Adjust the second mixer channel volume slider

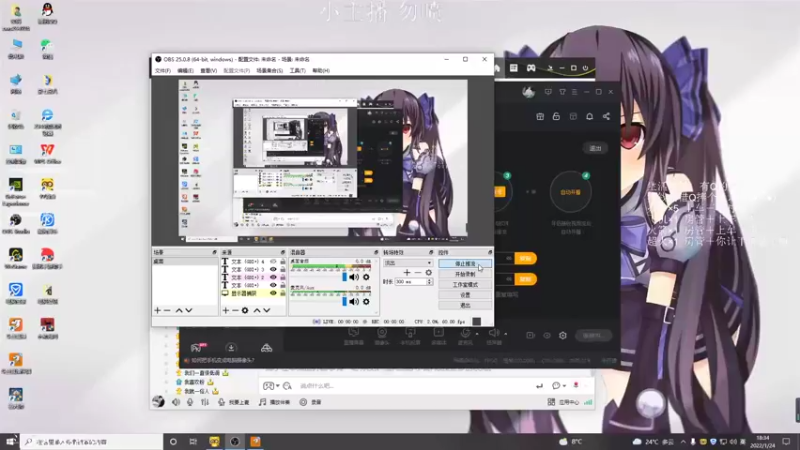click(x=344, y=302)
